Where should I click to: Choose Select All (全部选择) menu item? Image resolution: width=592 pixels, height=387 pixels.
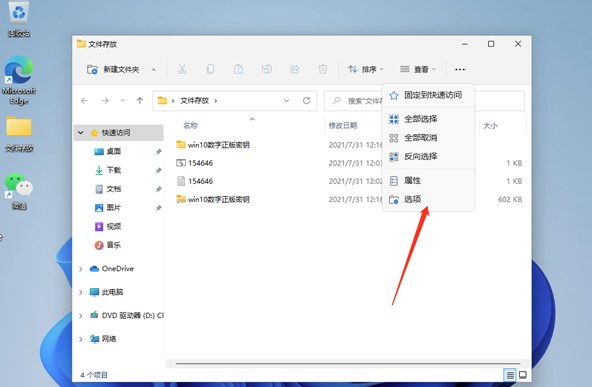(428, 119)
